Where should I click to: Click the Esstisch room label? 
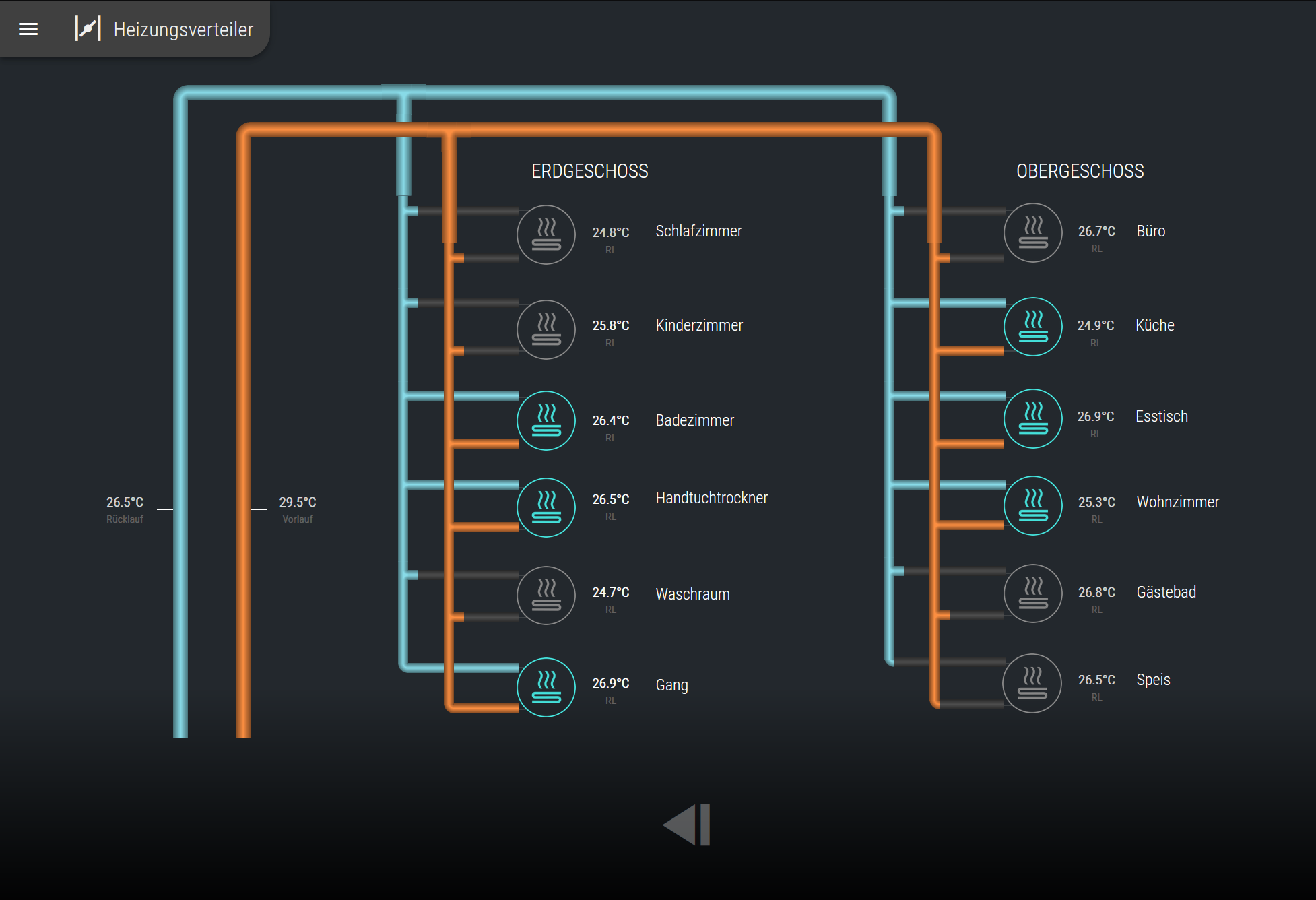coord(1161,416)
